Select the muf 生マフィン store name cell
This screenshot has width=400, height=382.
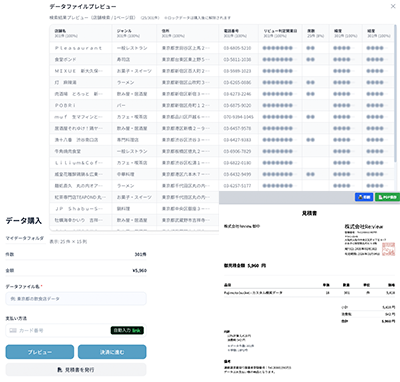coord(81,117)
